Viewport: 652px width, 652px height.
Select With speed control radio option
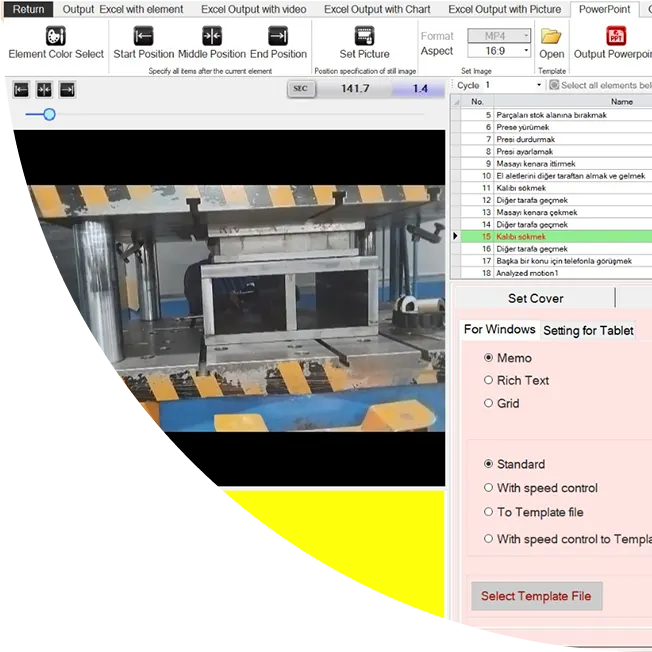pos(489,488)
